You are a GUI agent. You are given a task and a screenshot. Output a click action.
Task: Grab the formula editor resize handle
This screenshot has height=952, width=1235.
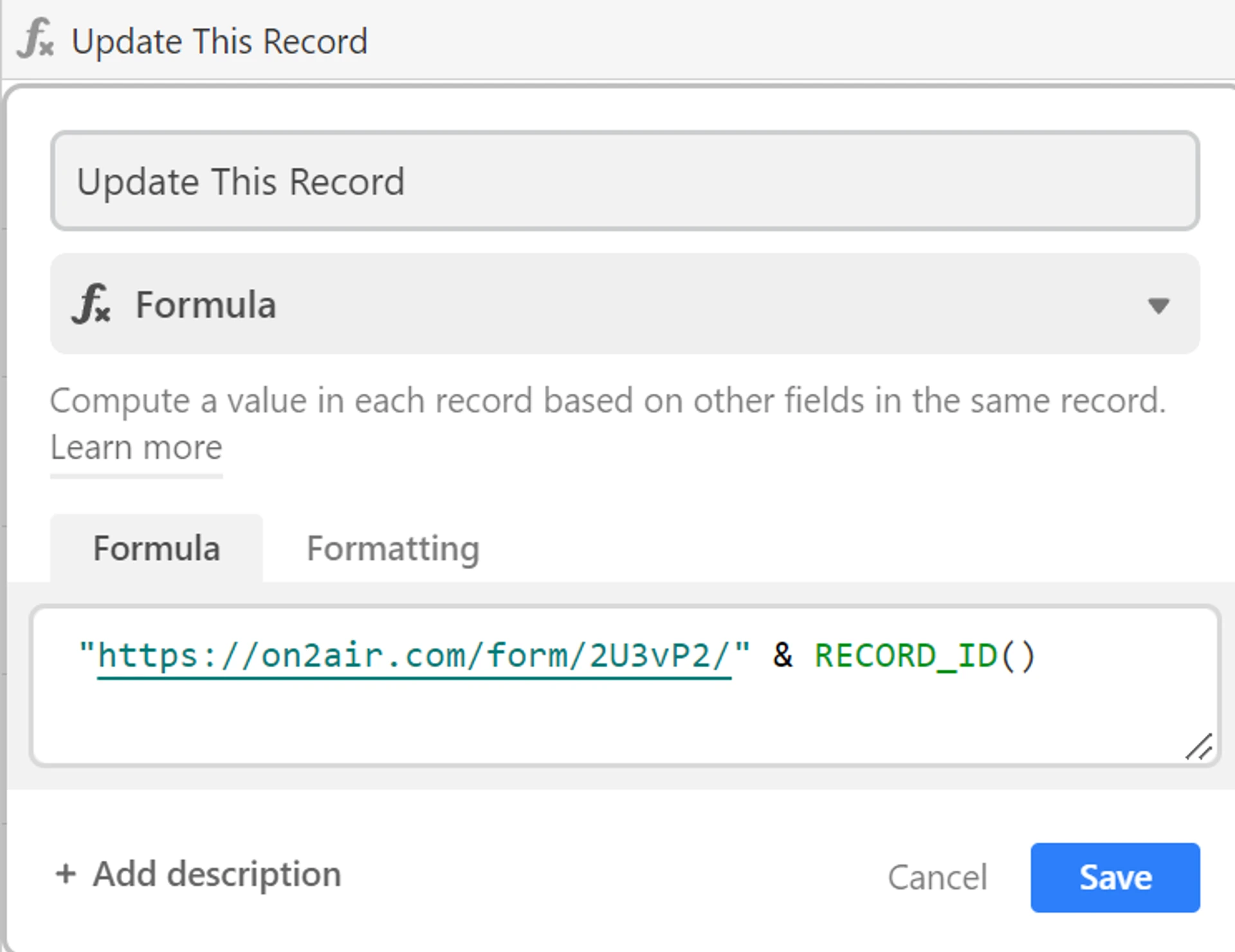pos(1199,747)
